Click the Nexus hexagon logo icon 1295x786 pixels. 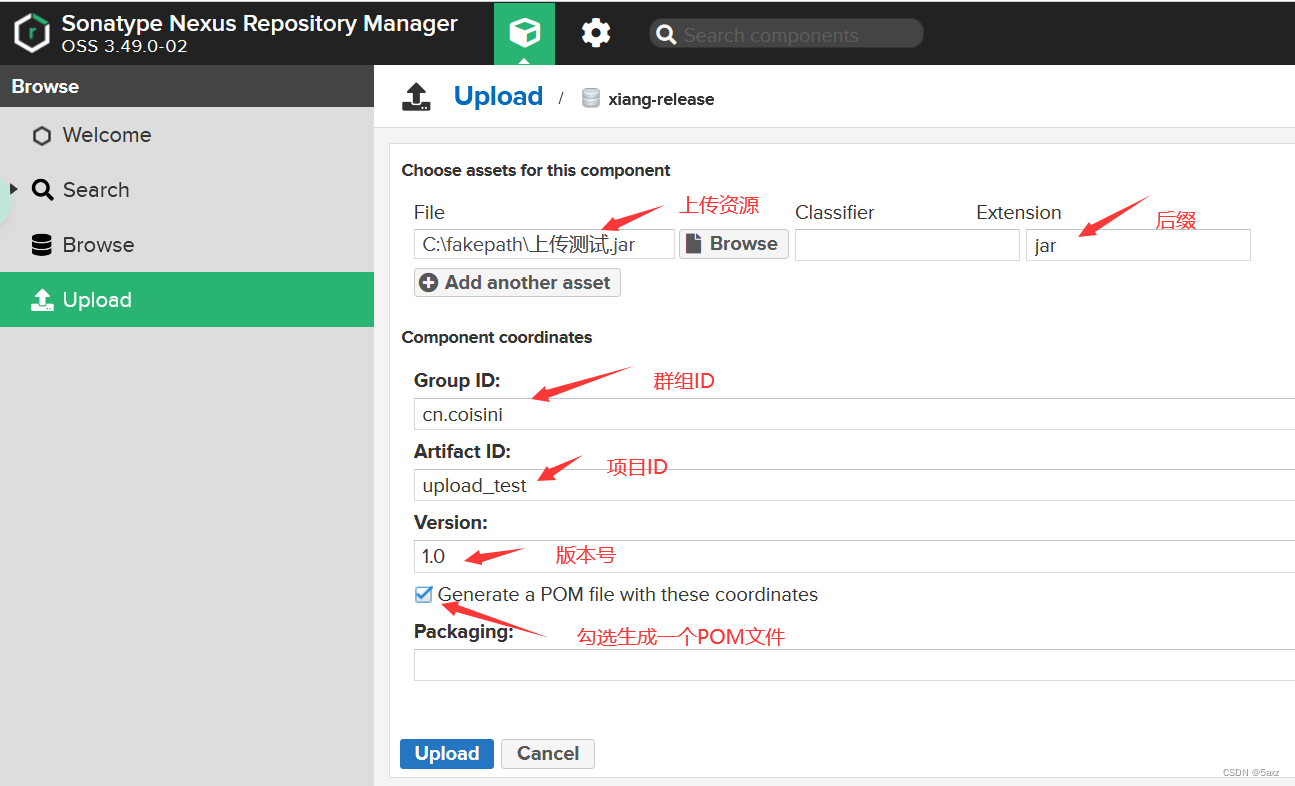tap(32, 33)
